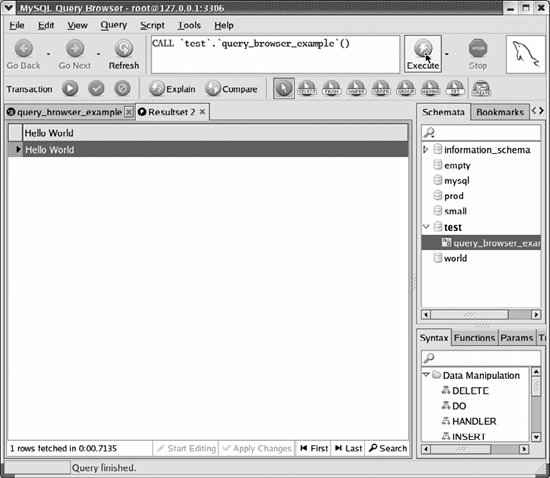Switch to the Syntax tab
This screenshot has height=478, width=550.
click(434, 338)
